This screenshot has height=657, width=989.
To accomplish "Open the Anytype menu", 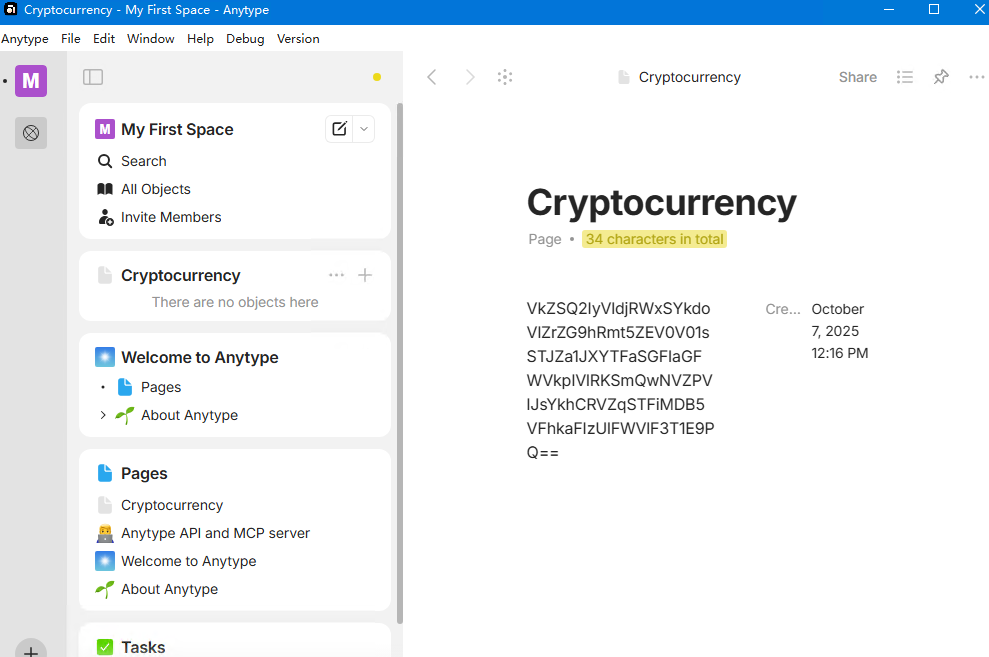I will coord(25,38).
